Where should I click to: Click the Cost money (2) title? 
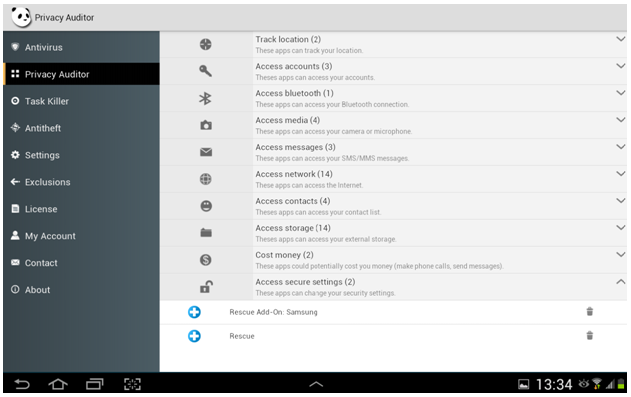coord(285,255)
